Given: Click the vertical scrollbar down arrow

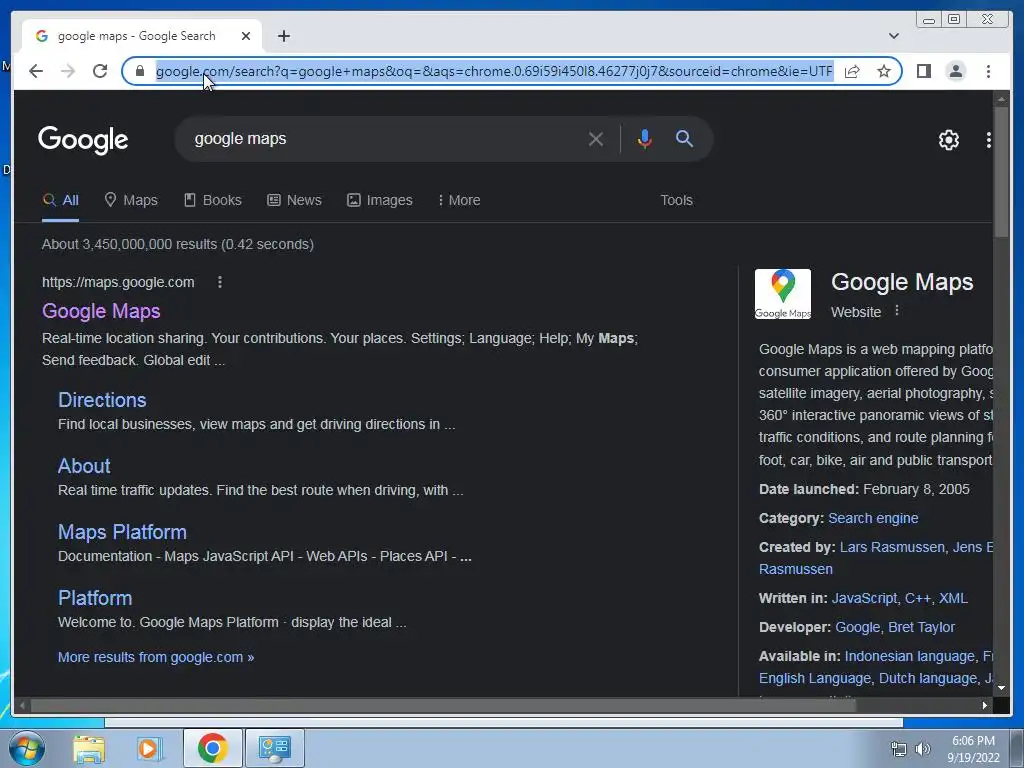Looking at the screenshot, I should [1000, 688].
